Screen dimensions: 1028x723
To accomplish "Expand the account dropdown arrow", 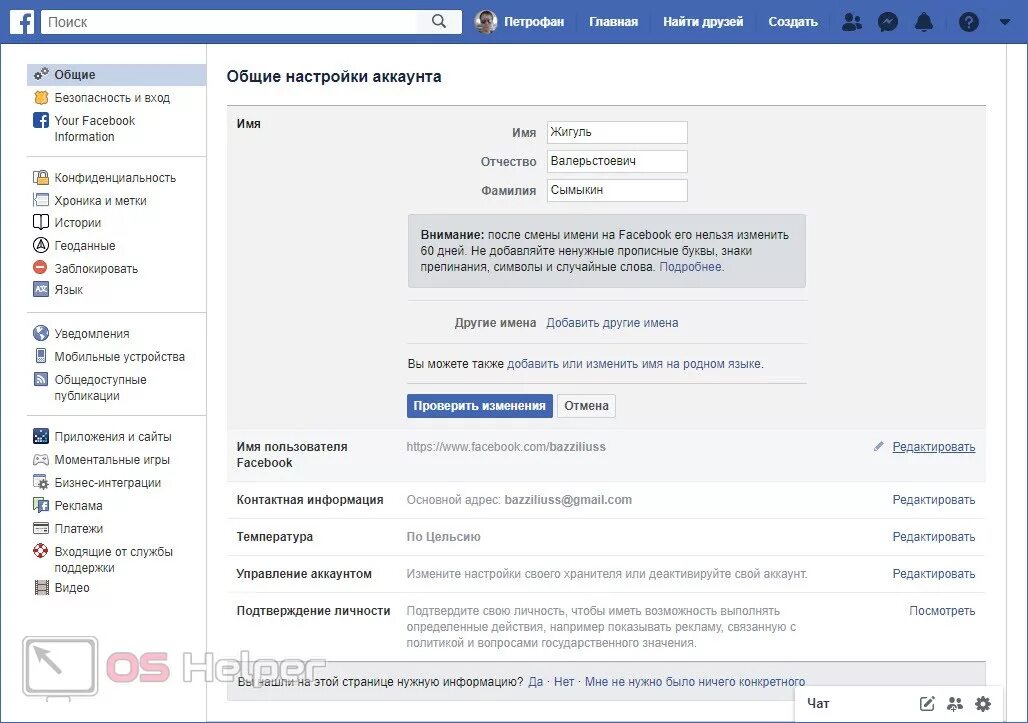I will [1004, 22].
